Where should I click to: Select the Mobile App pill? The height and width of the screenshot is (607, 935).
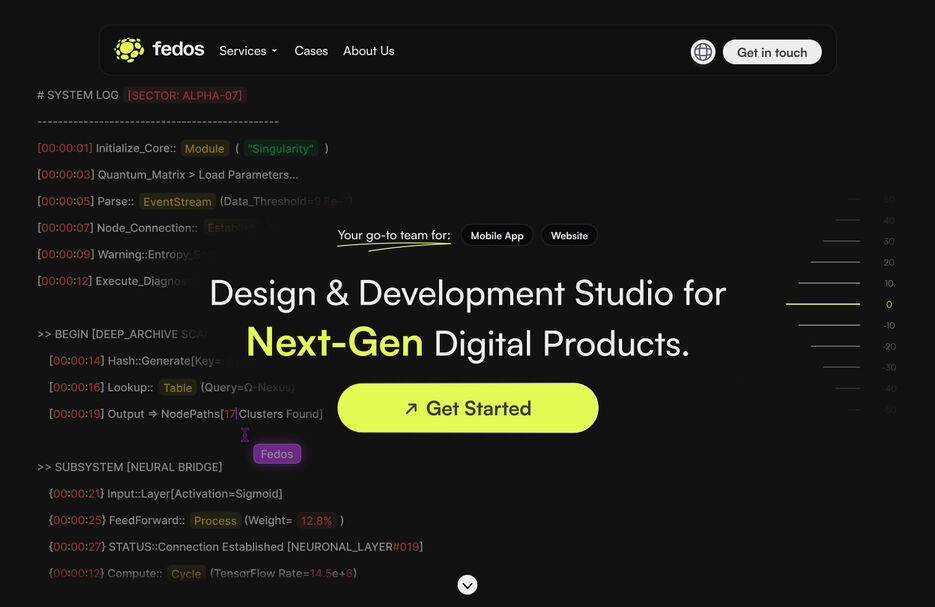(x=497, y=236)
